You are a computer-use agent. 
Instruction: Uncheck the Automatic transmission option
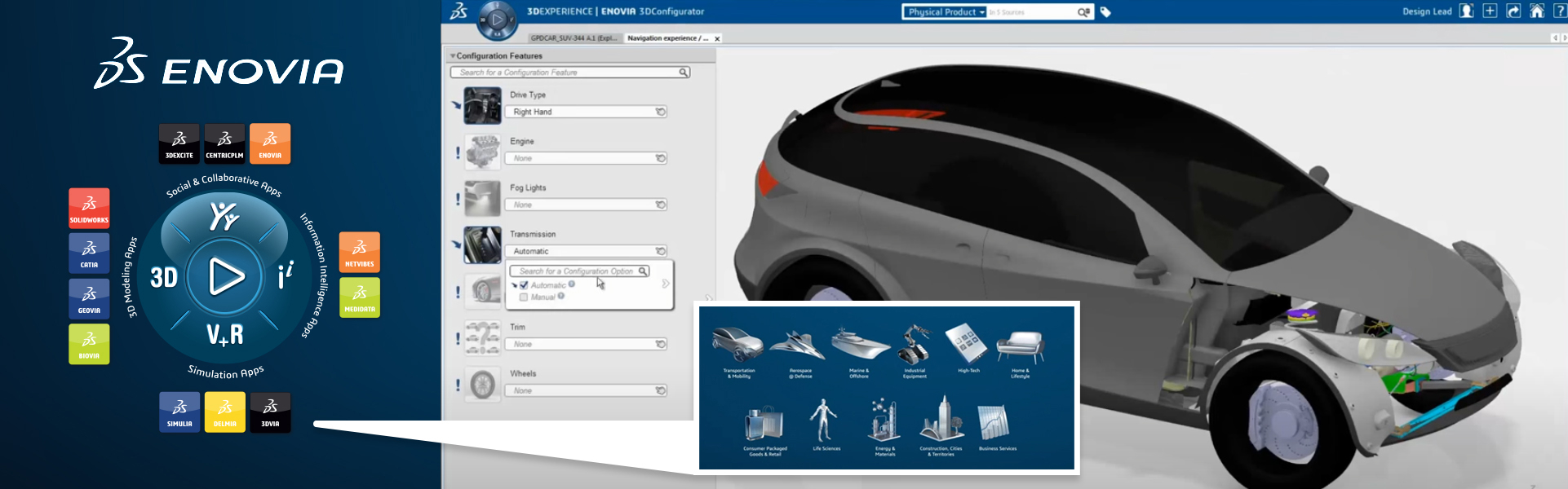pos(524,285)
